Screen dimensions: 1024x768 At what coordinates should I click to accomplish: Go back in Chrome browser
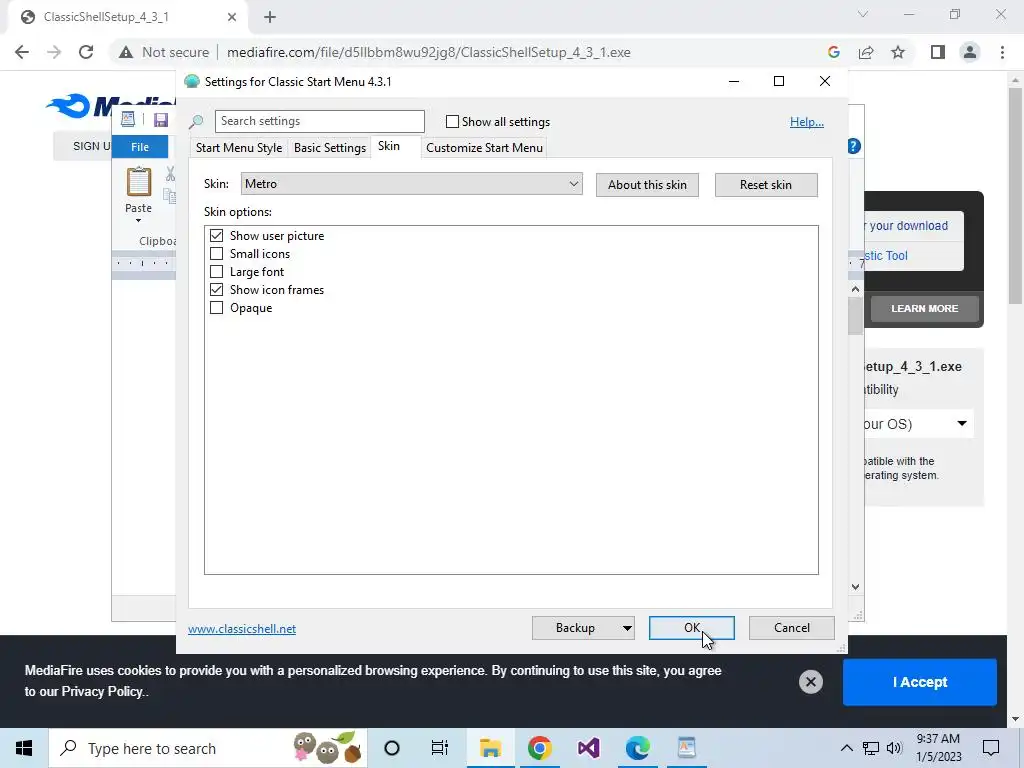coord(22,52)
